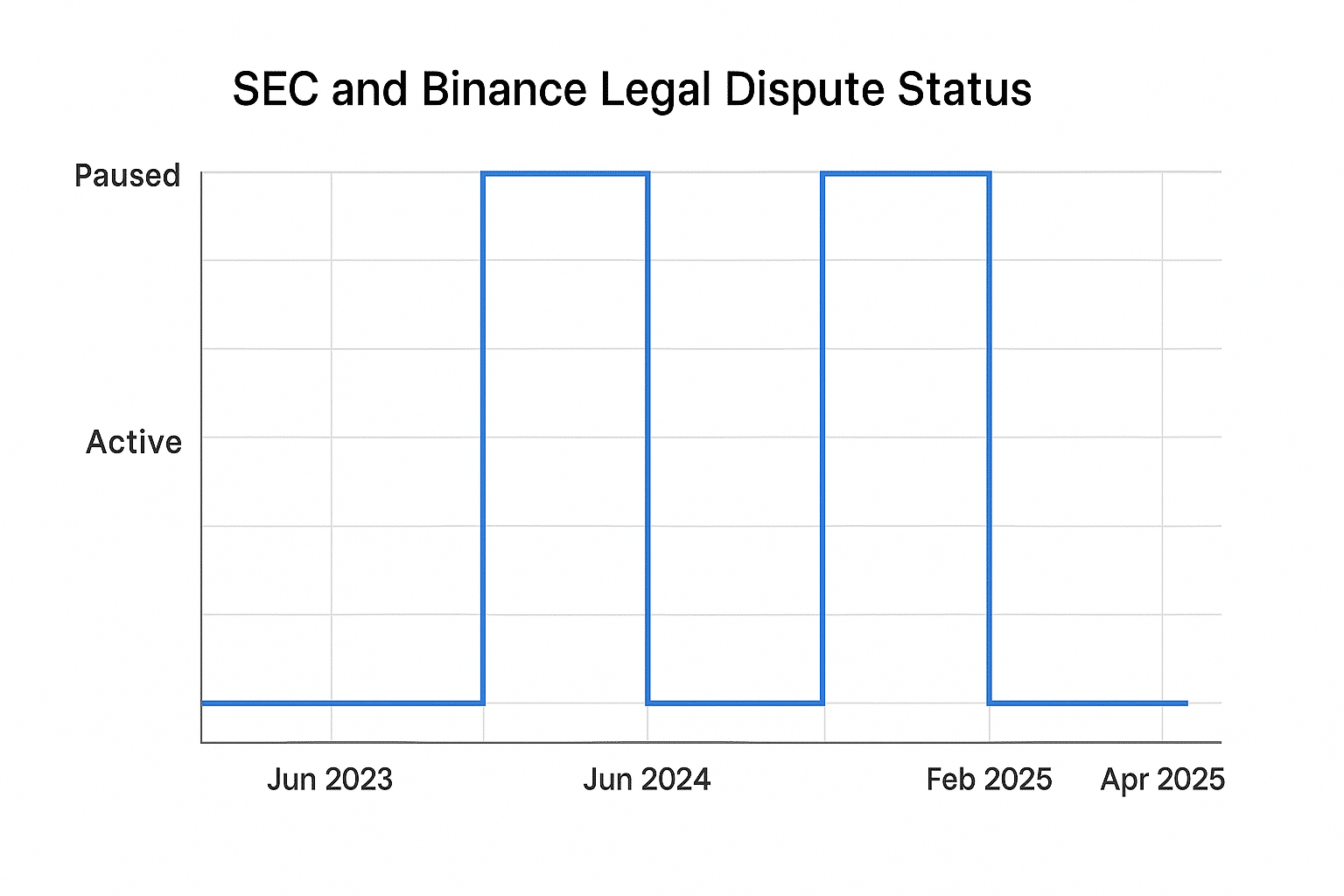Screen dimensions: 1344x896
Task: Click the "Jun 2024" x-axis label
Action: pyautogui.click(x=647, y=780)
